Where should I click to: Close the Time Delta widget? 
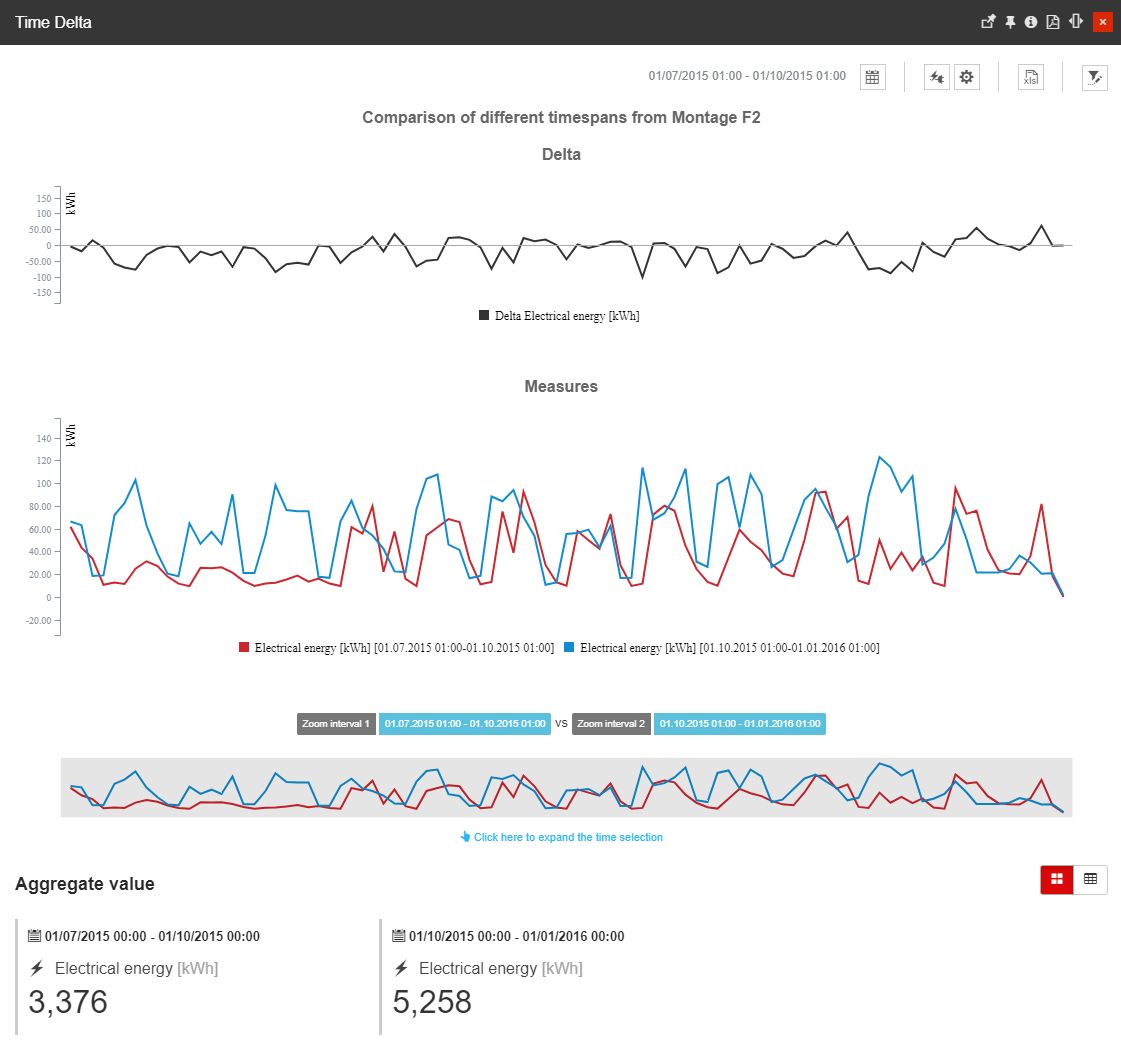(1102, 22)
